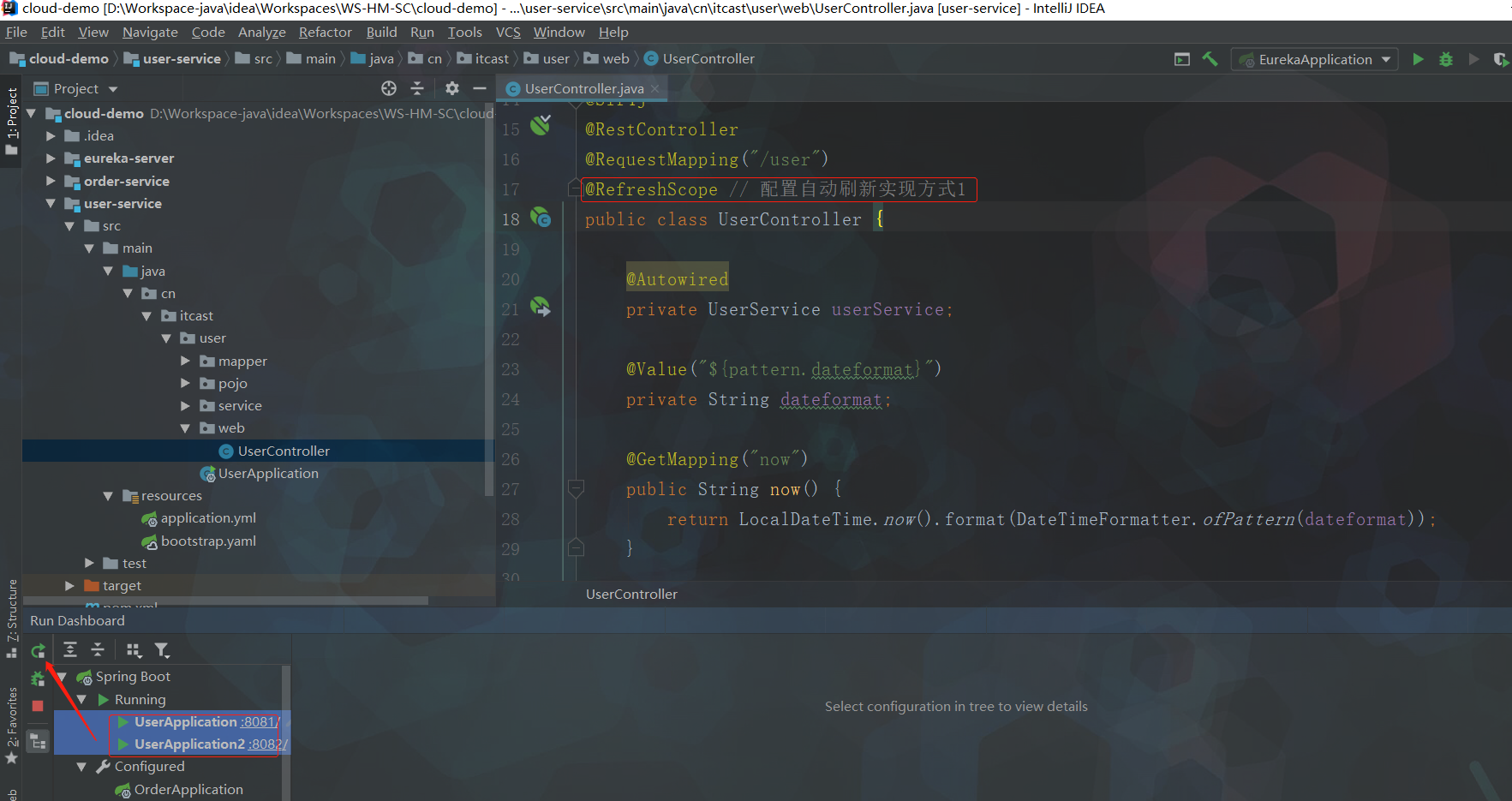Open the VCS menu
1512x801 pixels.
pos(508,32)
